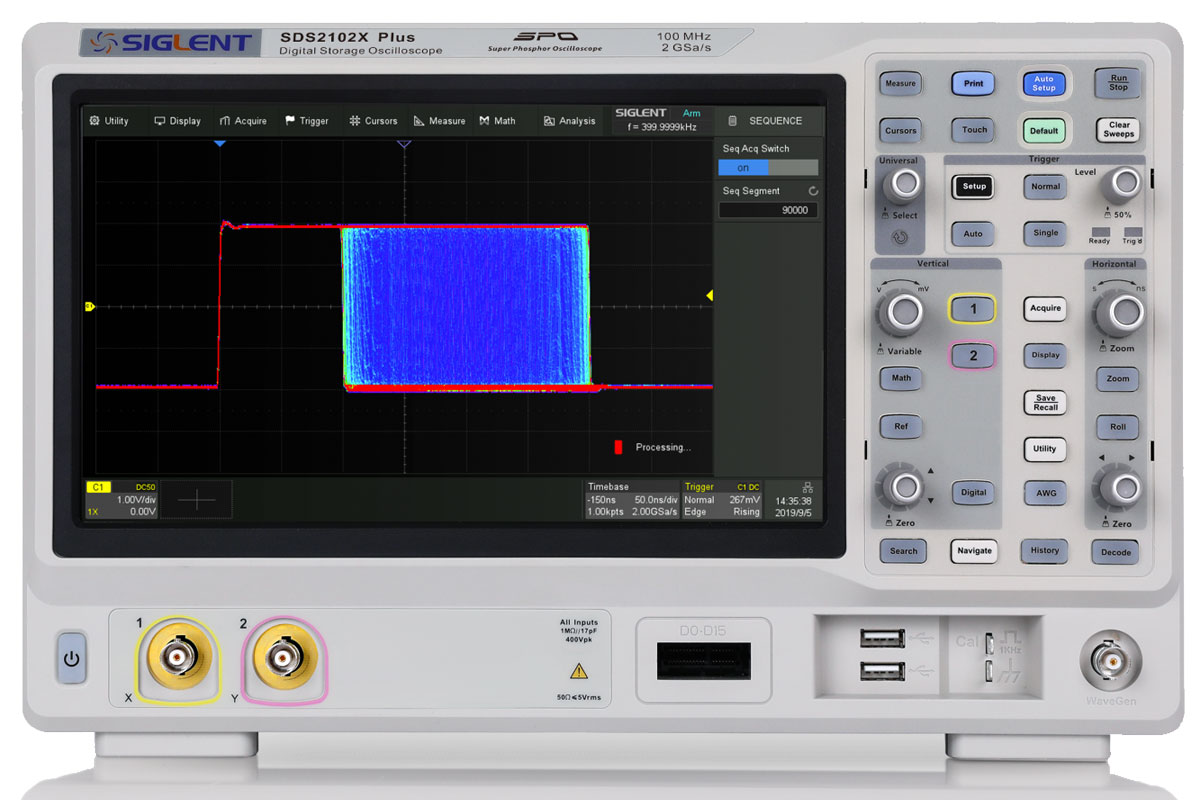Click the Decode button
The image size is (1200, 800).
click(1116, 552)
